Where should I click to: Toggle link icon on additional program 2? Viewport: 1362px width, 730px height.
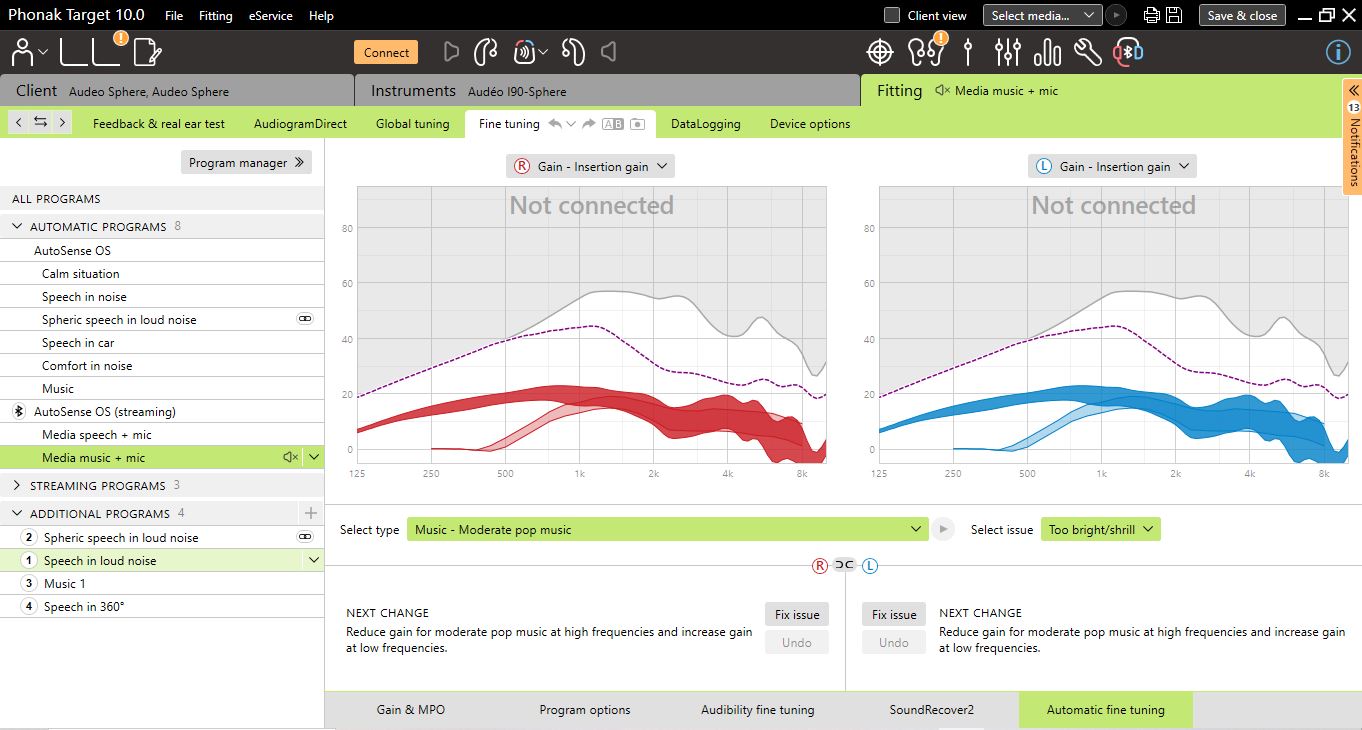pyautogui.click(x=305, y=537)
